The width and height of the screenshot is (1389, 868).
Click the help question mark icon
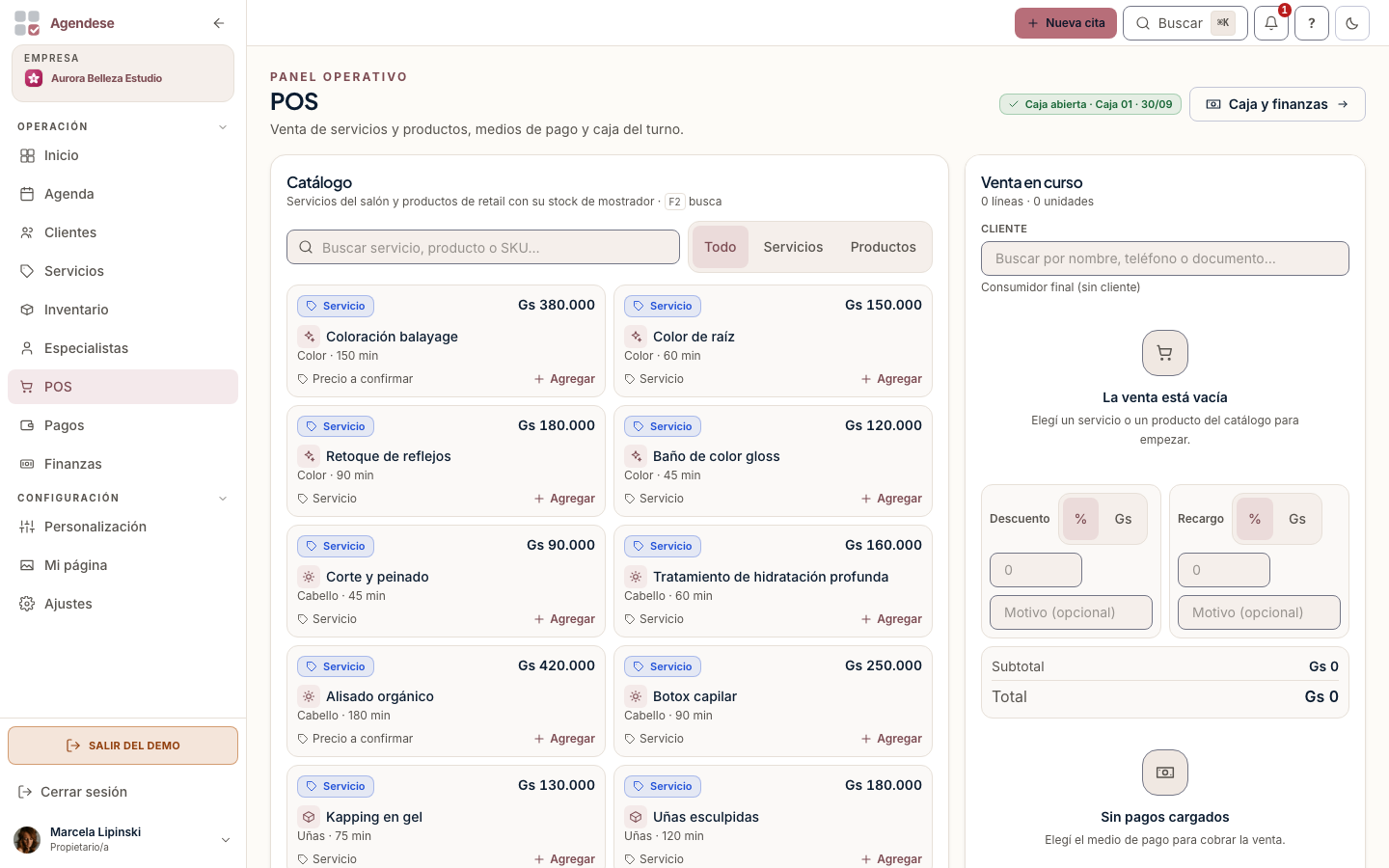[1312, 23]
